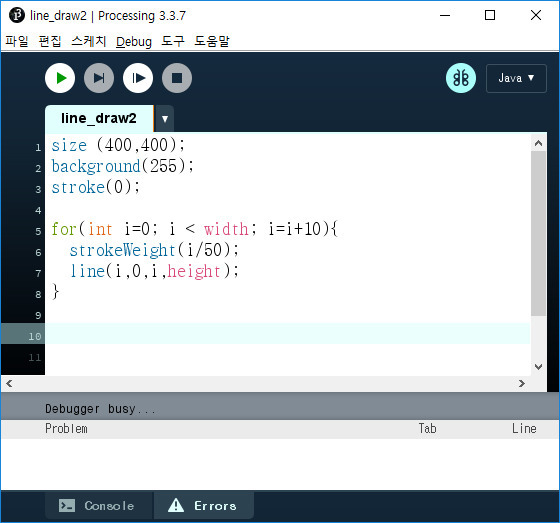Viewport: 560px width, 523px height.
Task: Click the 'strokeWeight(i/50);' code line
Action: pos(154,250)
